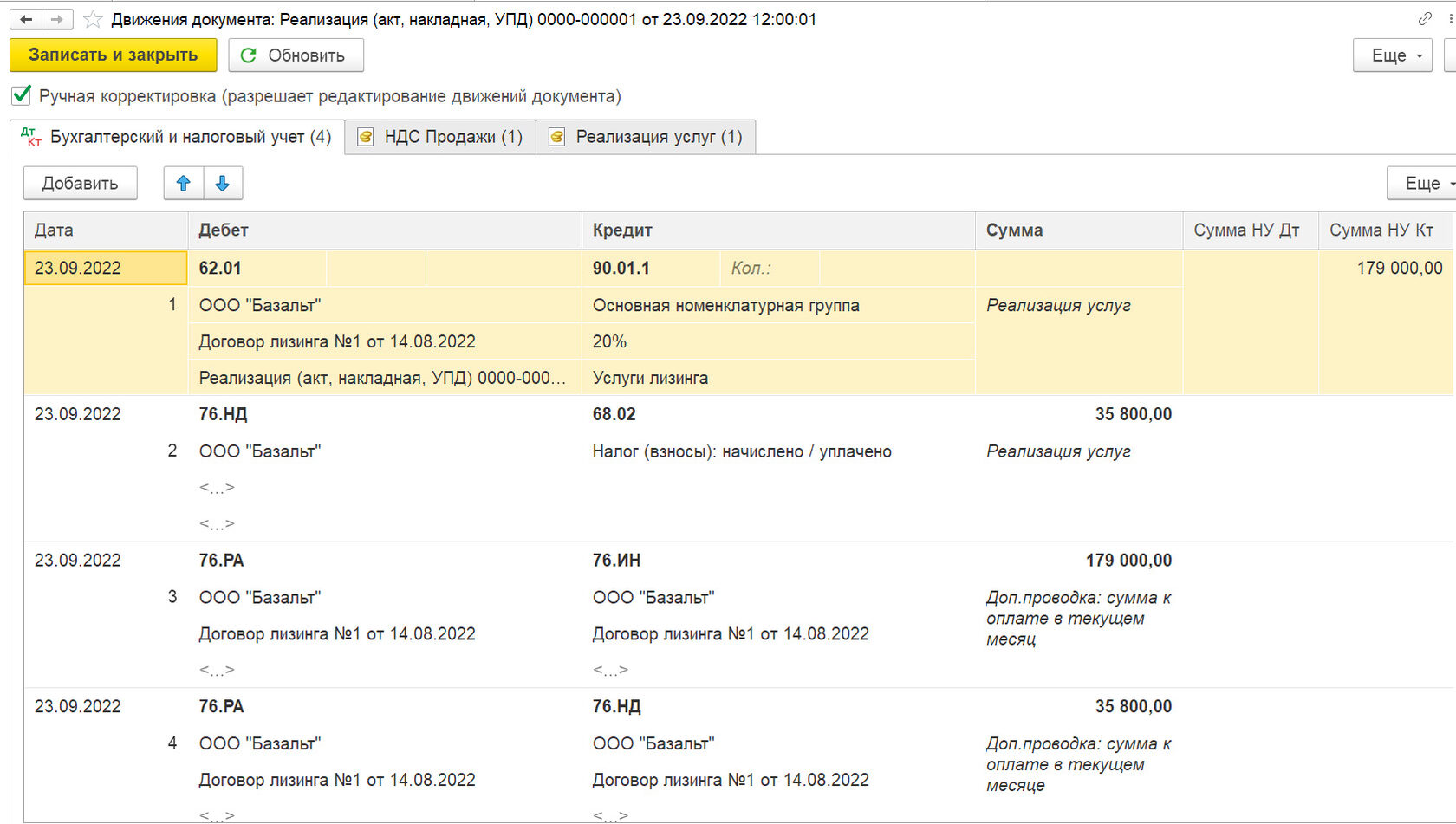Screen dimensions: 1456x824
Task: Add document to favorites with star icon
Action: tap(93, 19)
